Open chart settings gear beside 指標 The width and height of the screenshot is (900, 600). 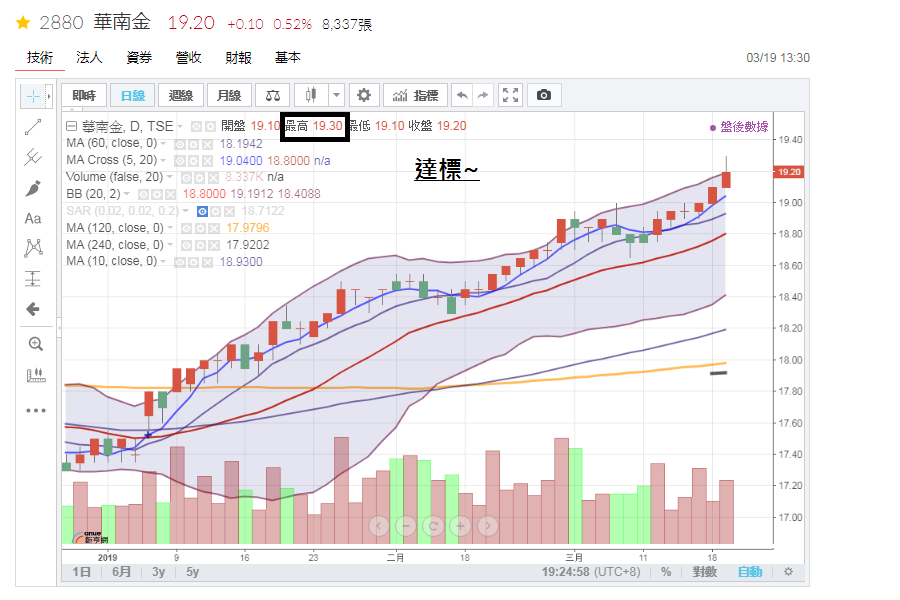point(364,95)
